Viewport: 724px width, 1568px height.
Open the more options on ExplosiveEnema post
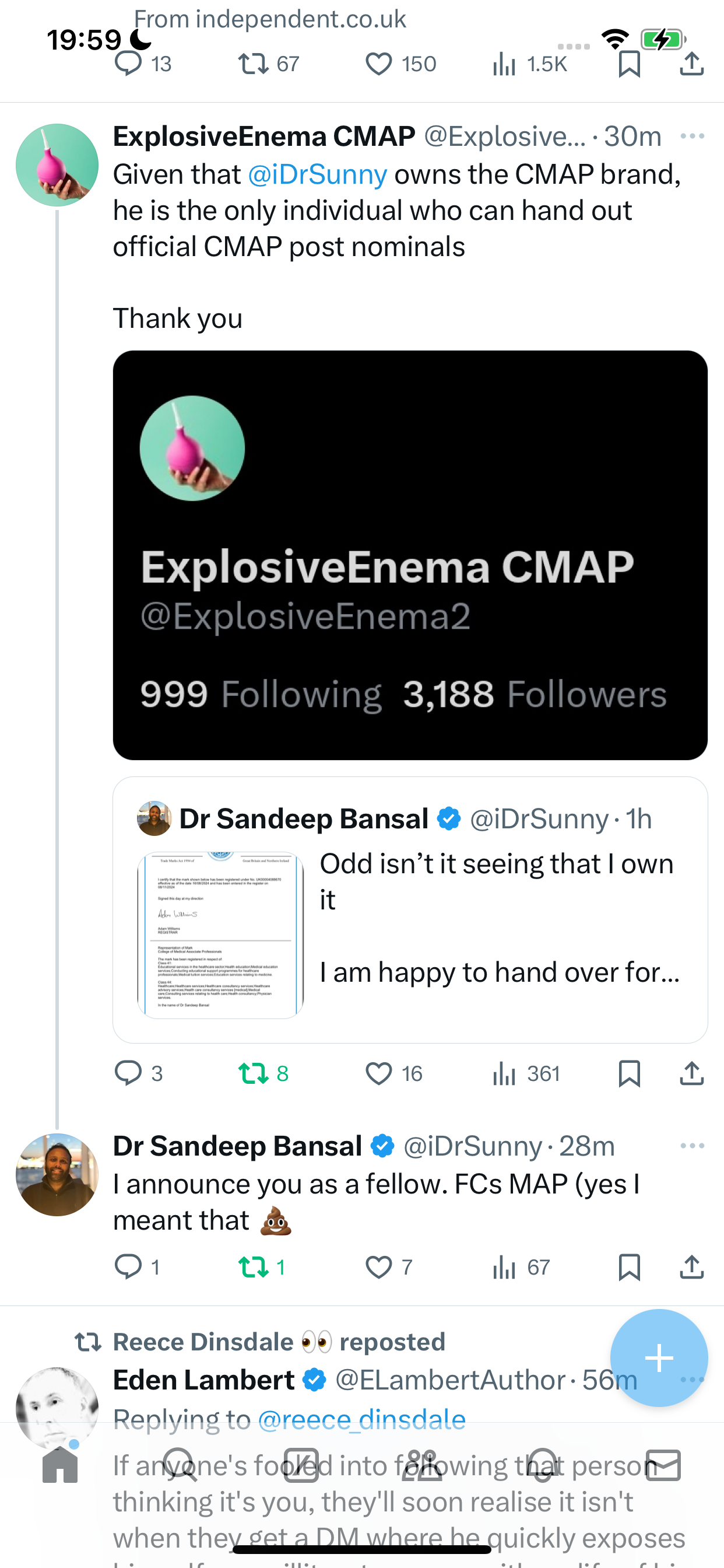(x=693, y=136)
